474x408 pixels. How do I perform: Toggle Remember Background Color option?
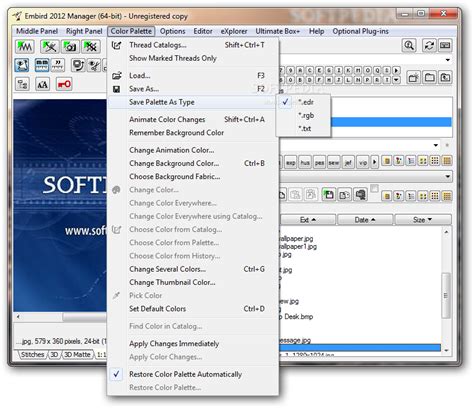[x=193, y=133]
